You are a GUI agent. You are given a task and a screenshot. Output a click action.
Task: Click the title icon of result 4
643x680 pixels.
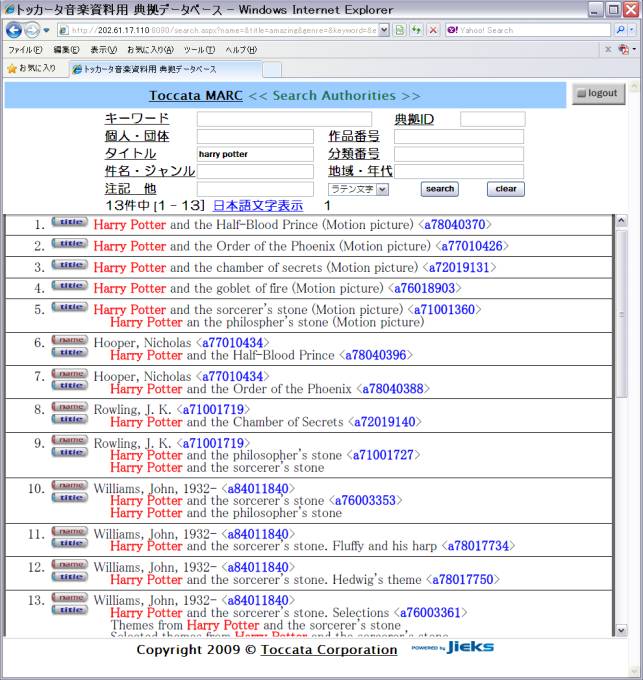click(x=69, y=285)
